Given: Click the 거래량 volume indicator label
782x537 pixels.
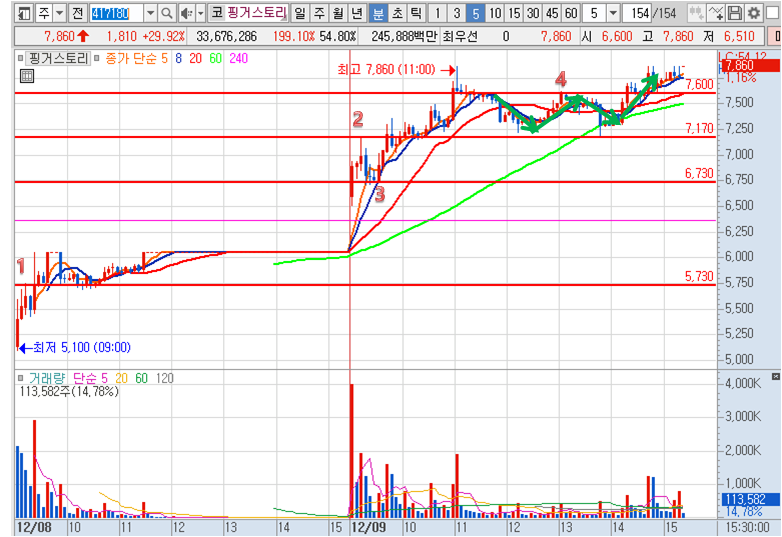Looking at the screenshot, I should coord(47,378).
